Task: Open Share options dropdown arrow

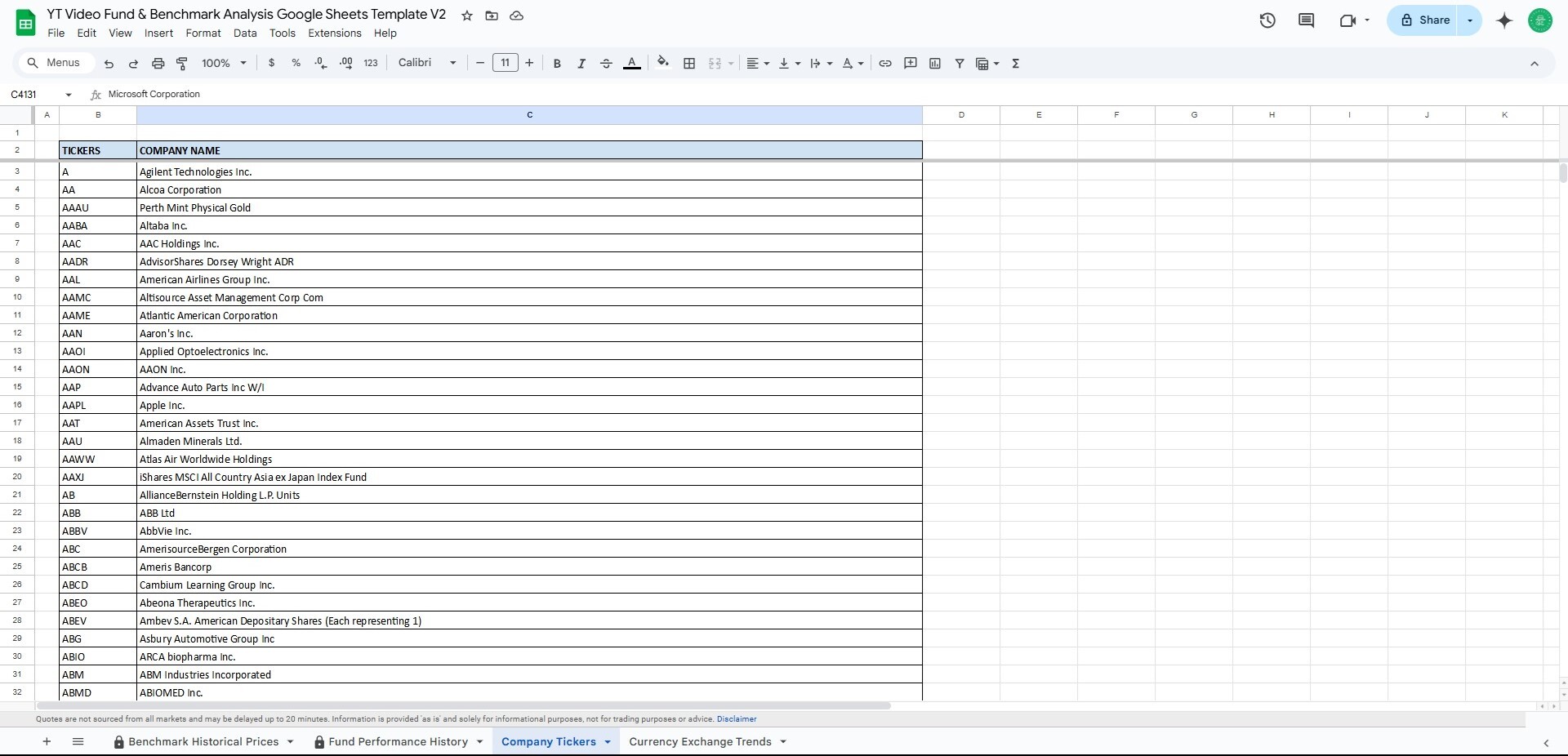Action: pyautogui.click(x=1470, y=20)
